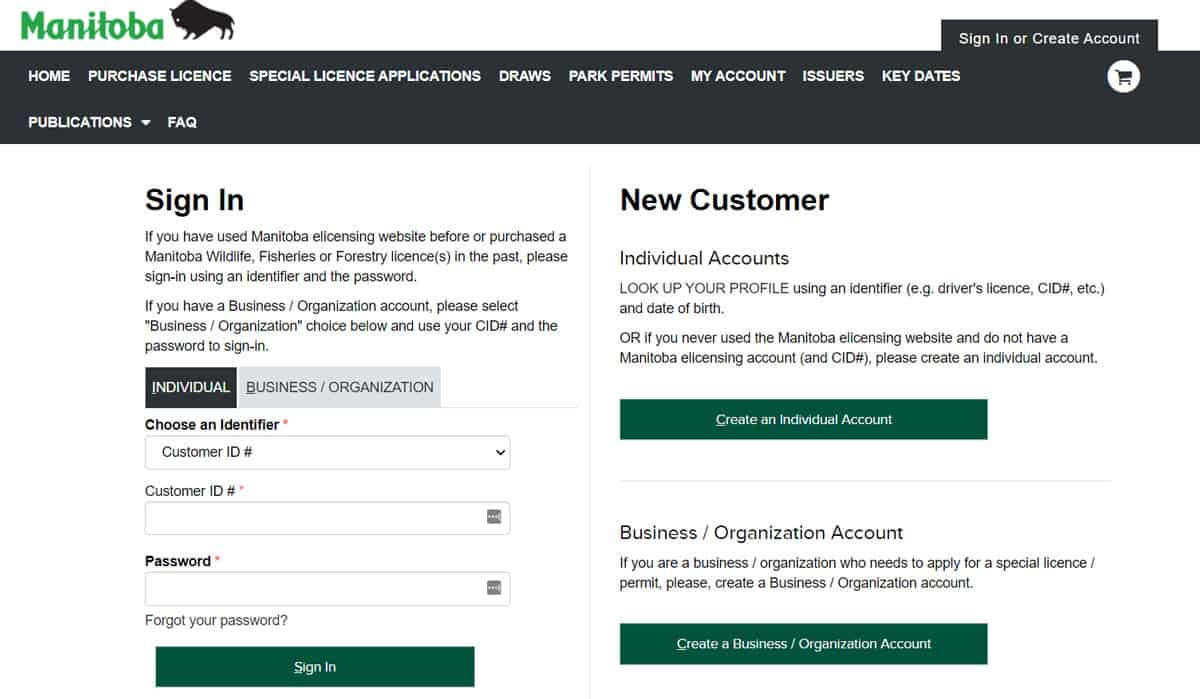Viewport: 1200px width, 699px height.
Task: Click password manager icon in Password field
Action: [493, 587]
